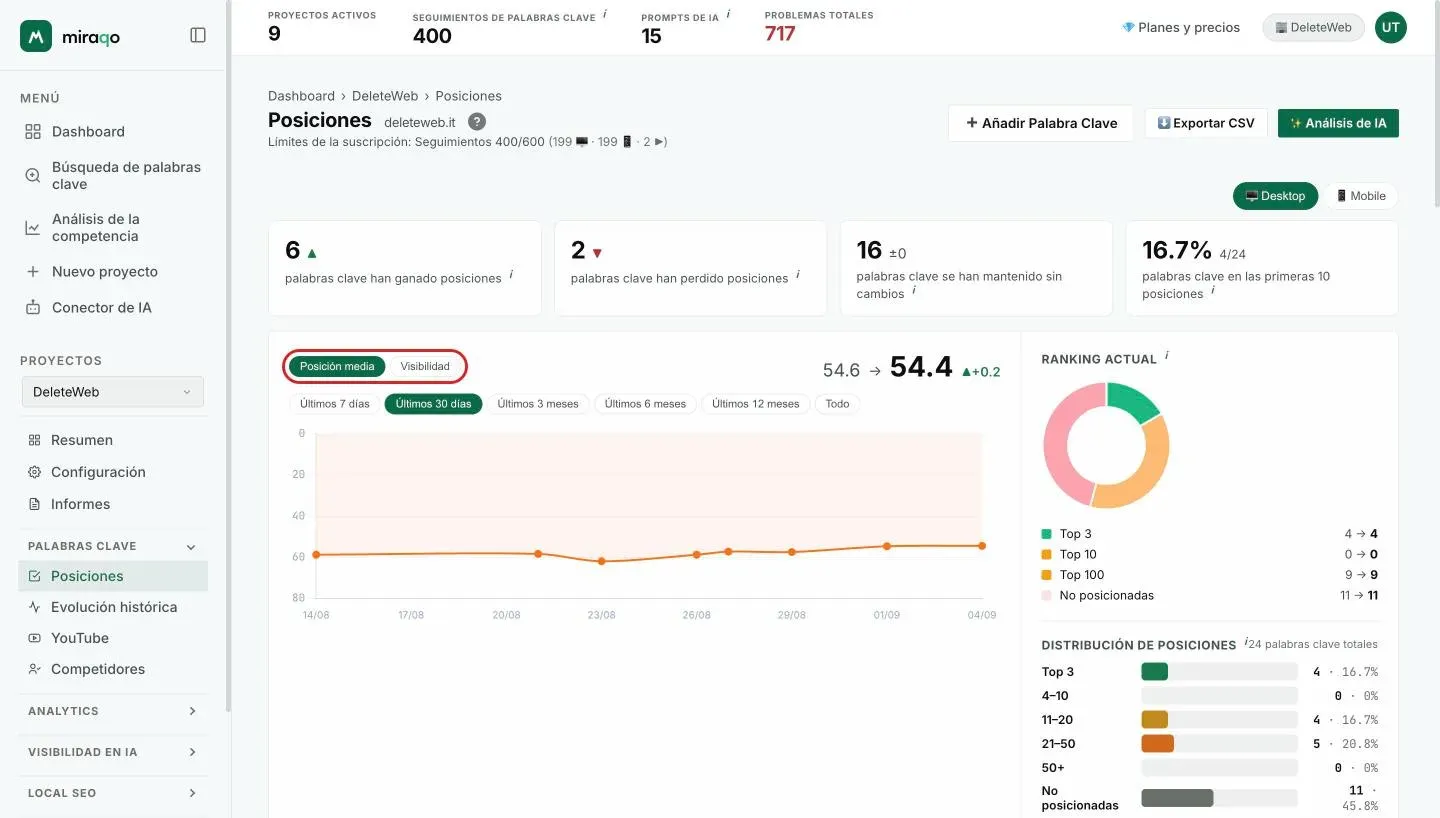
Task: Click the Exportar CSV button
Action: coord(1206,123)
